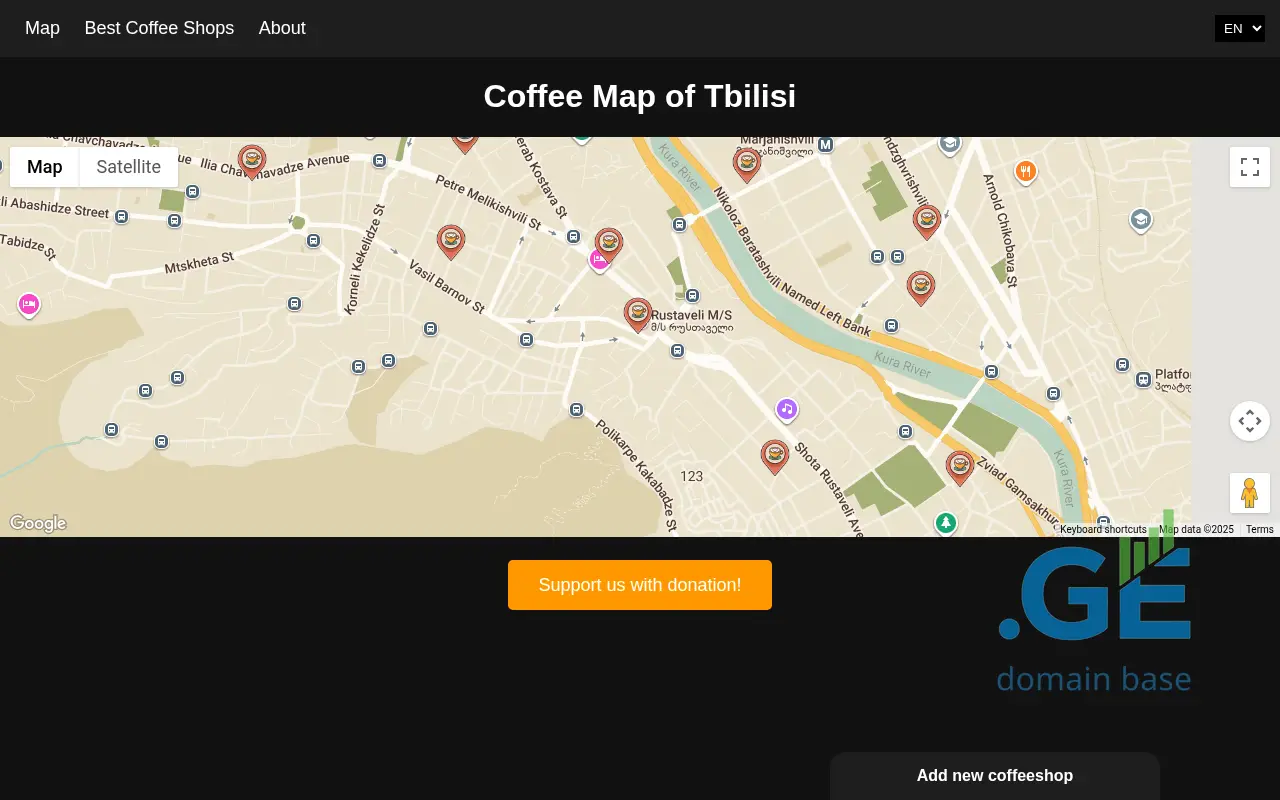Click the coffee shop marker at Rustaveli M/S
The width and height of the screenshot is (1280, 800).
point(638,313)
